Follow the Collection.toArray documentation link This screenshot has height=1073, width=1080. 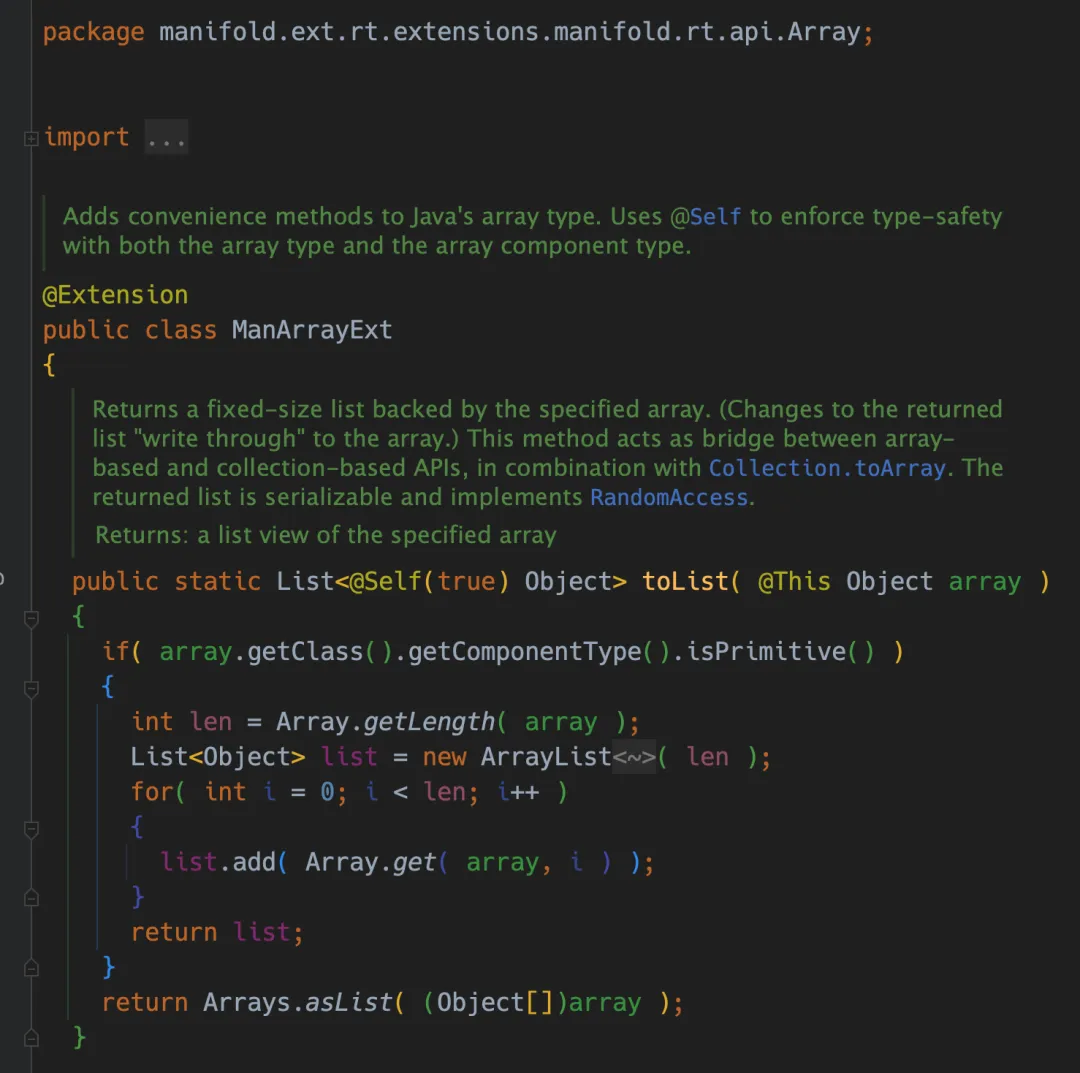827,468
